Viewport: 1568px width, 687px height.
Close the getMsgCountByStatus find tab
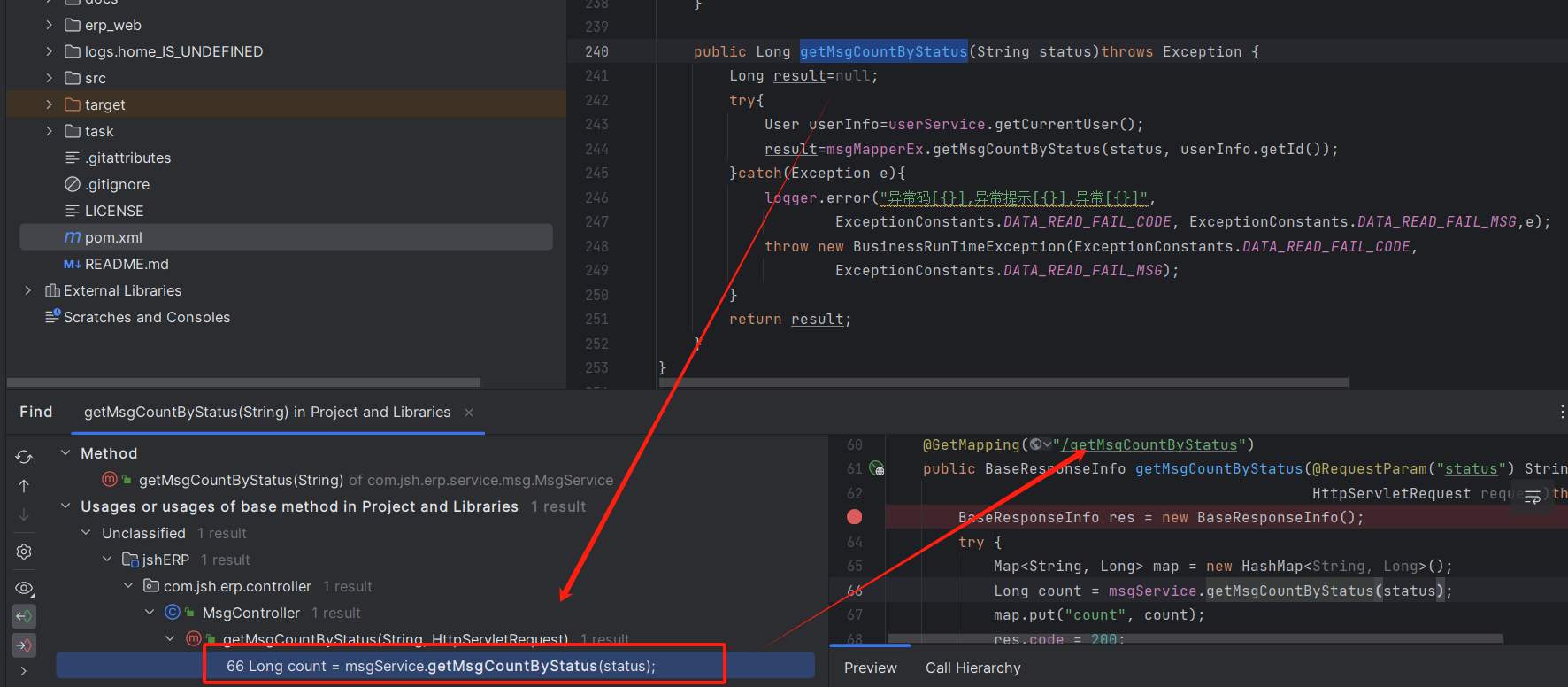tap(469, 413)
